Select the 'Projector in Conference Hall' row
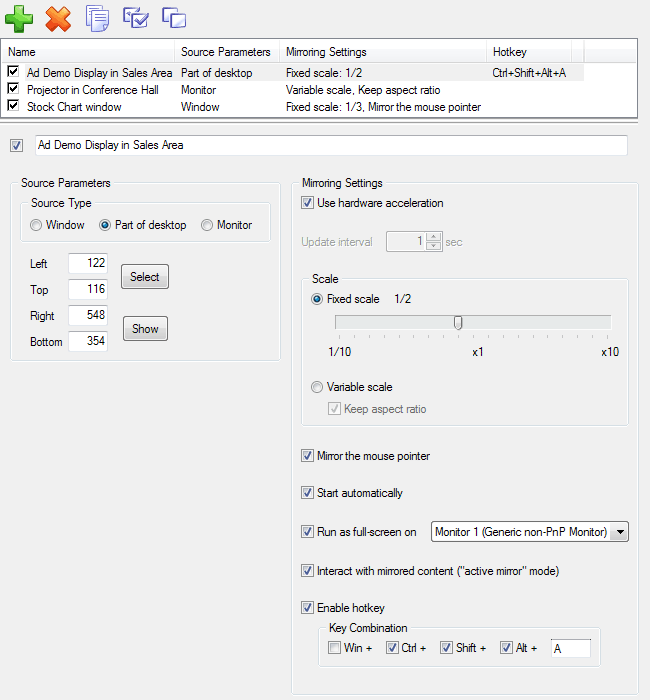650x700 pixels. (293, 90)
